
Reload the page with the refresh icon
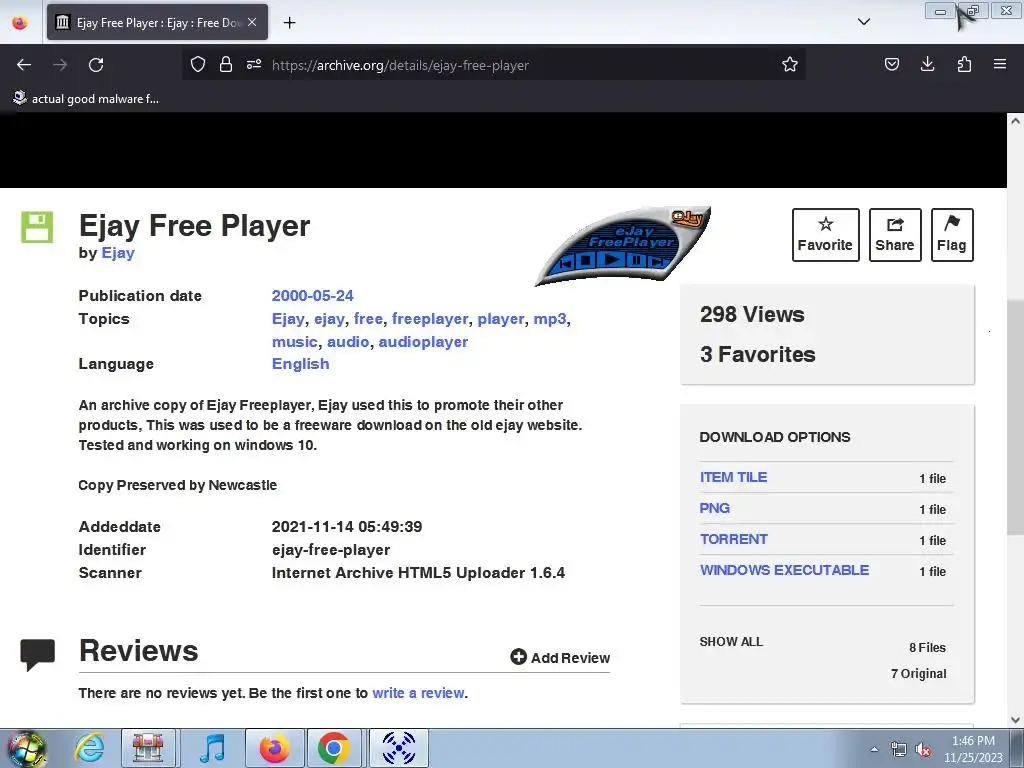[96, 65]
